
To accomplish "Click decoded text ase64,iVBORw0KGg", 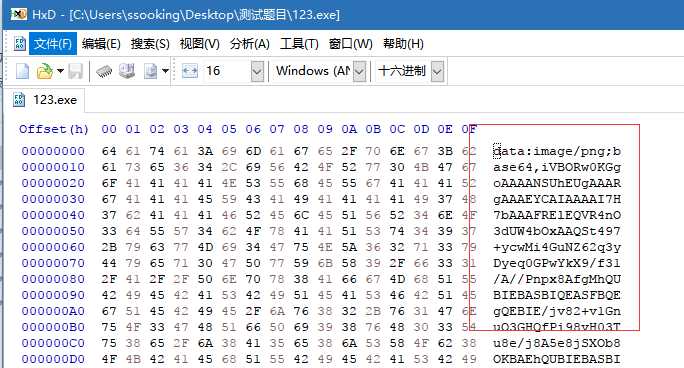I will point(557,167).
